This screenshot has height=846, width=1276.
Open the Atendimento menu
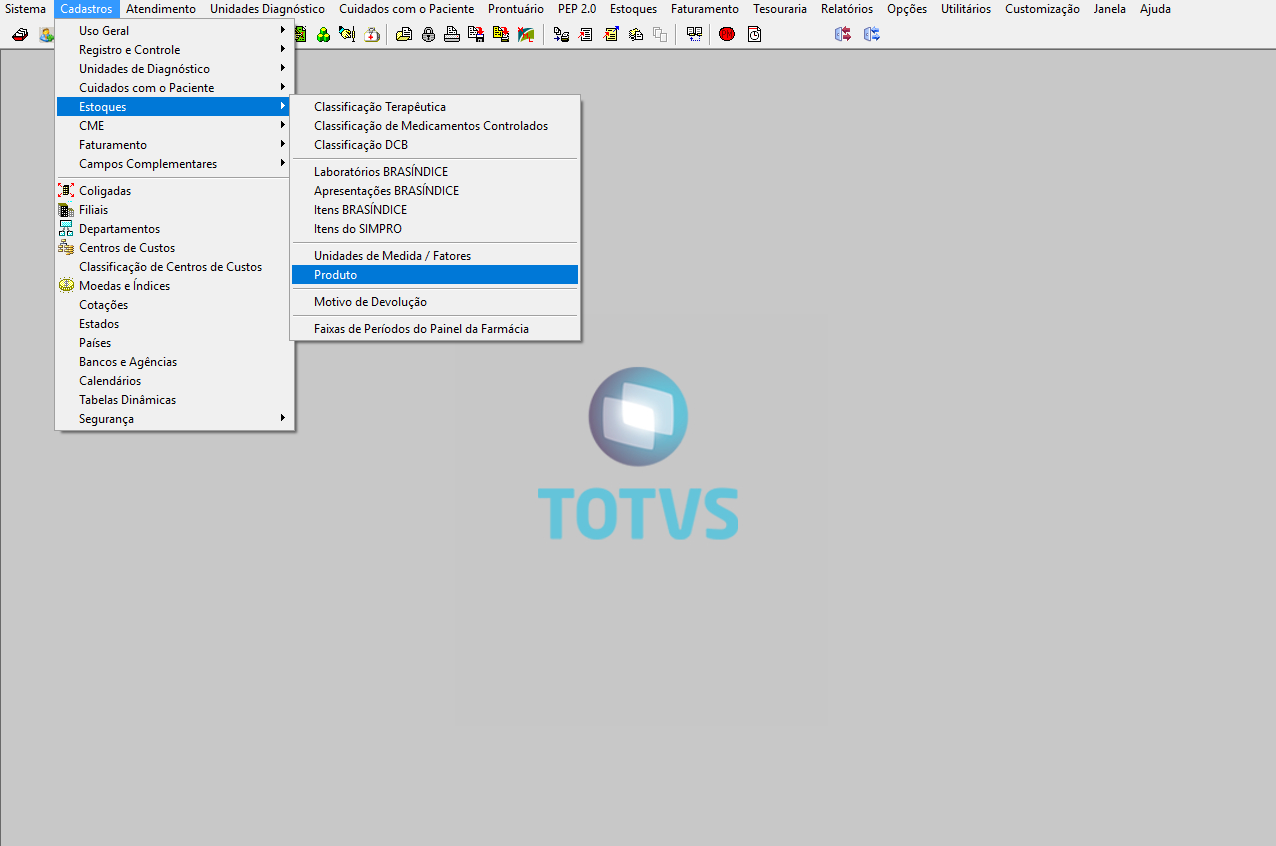(x=161, y=9)
